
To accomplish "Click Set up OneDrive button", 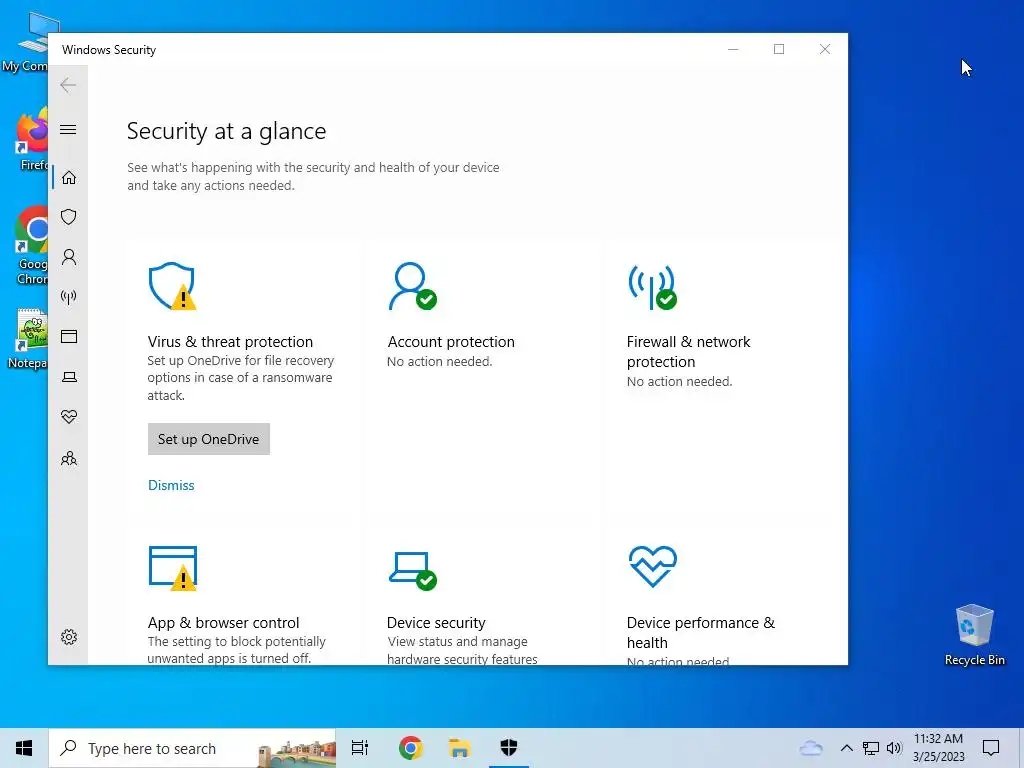I will [208, 439].
